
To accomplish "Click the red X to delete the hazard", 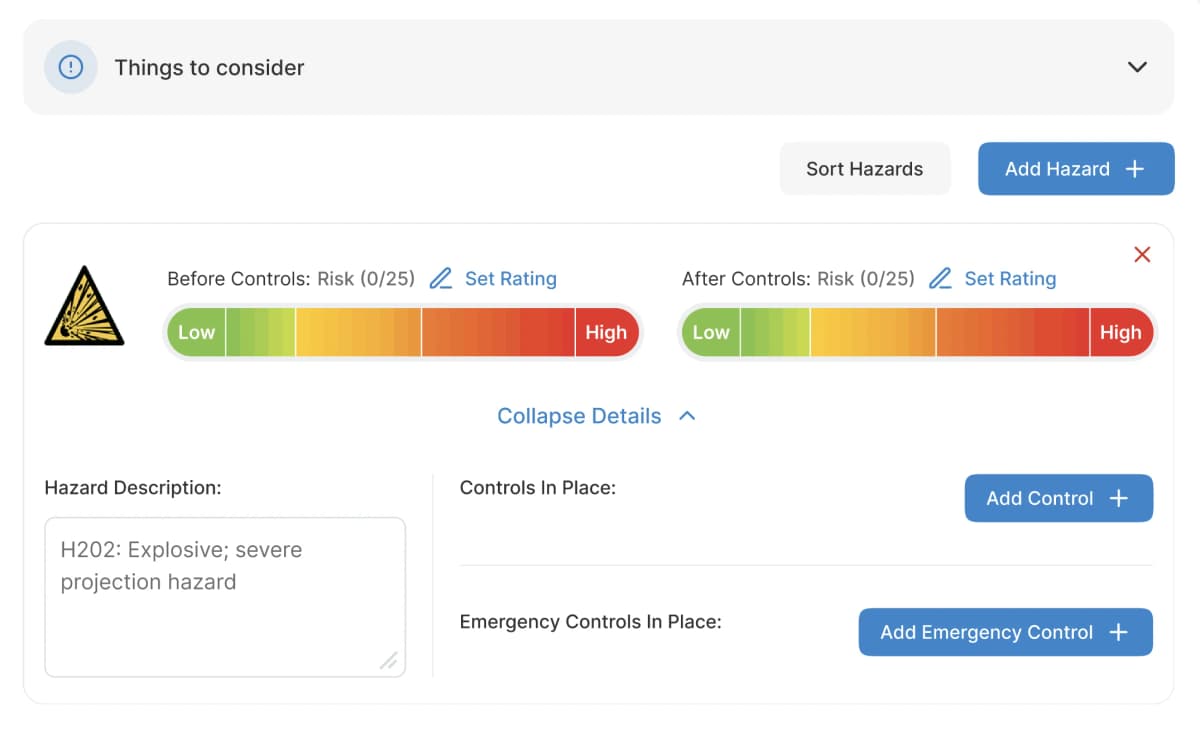I will [x=1142, y=255].
